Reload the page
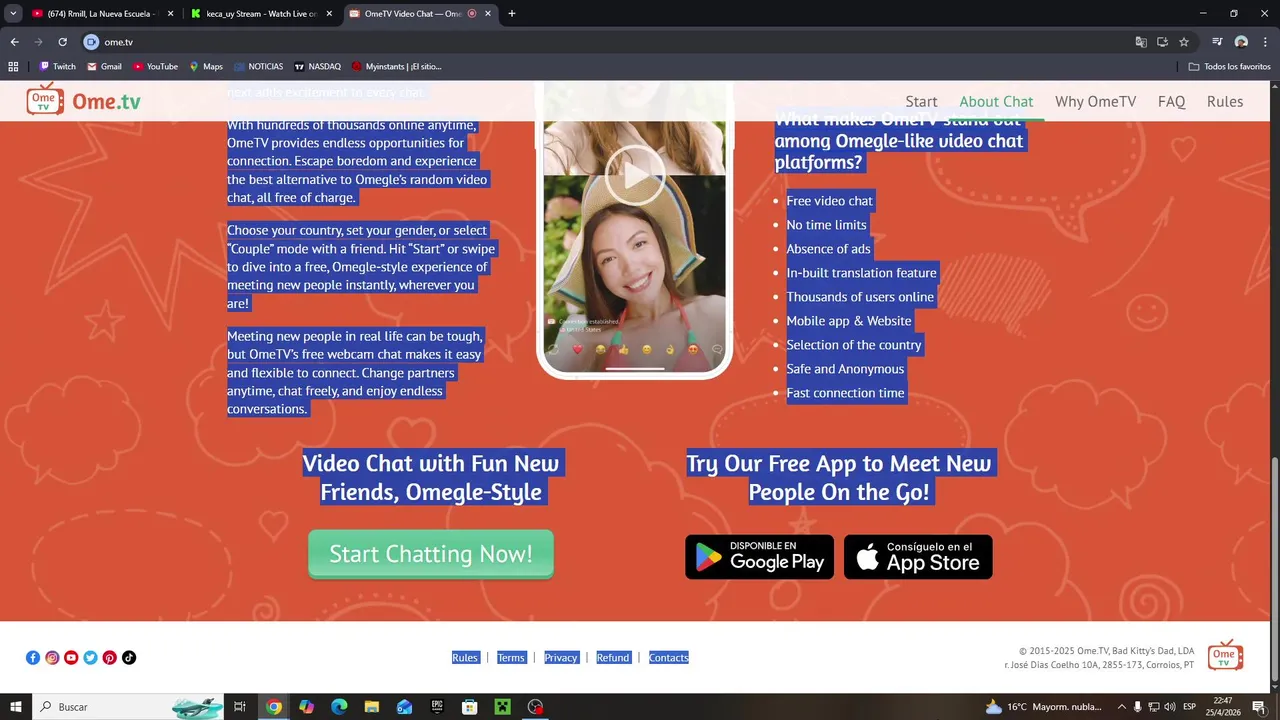 click(x=62, y=42)
